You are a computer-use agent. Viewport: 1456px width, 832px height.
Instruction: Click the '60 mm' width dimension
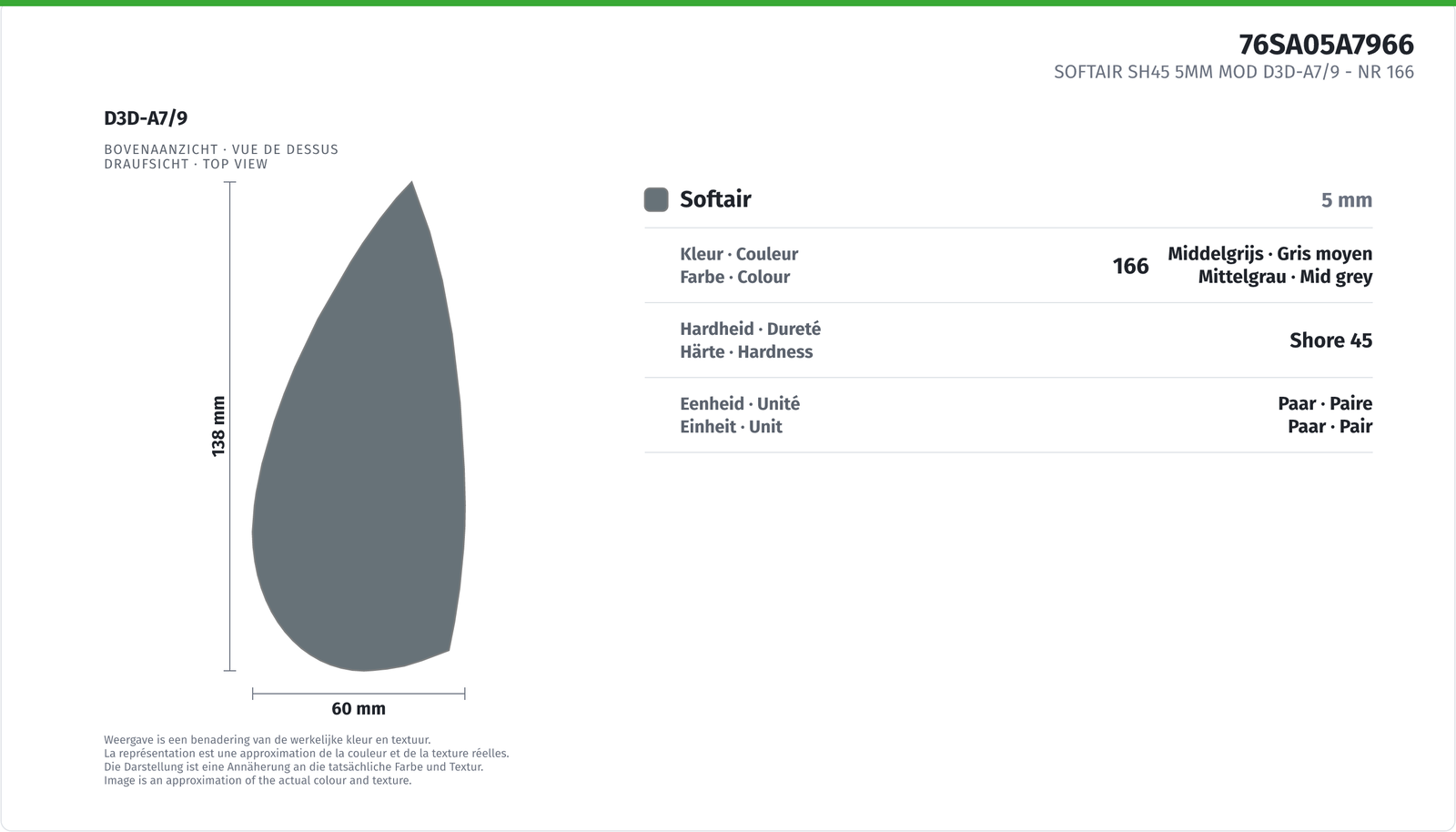pyautogui.click(x=359, y=708)
